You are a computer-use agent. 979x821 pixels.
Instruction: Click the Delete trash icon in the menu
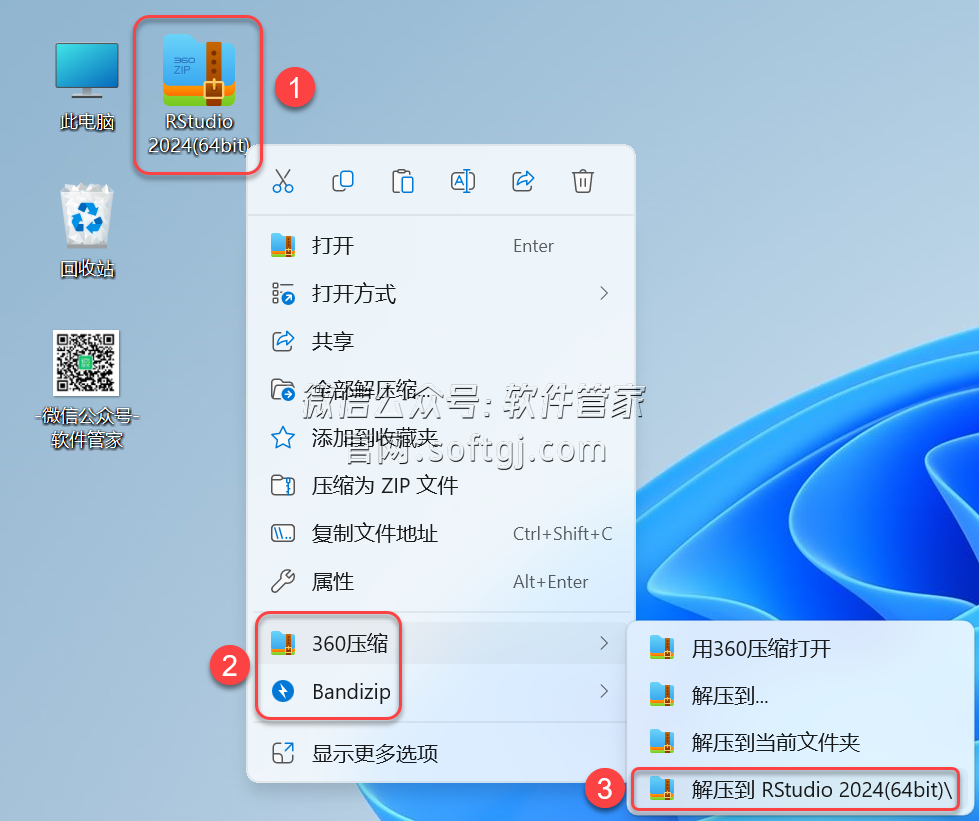[x=583, y=181]
